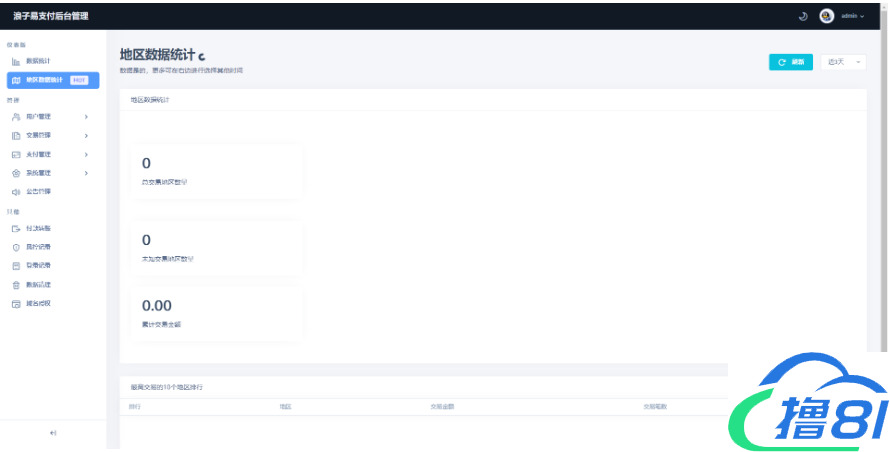Viewport: 890px width, 452px height.
Task: Expand the 支付管理 chevron arrow
Action: click(x=87, y=154)
